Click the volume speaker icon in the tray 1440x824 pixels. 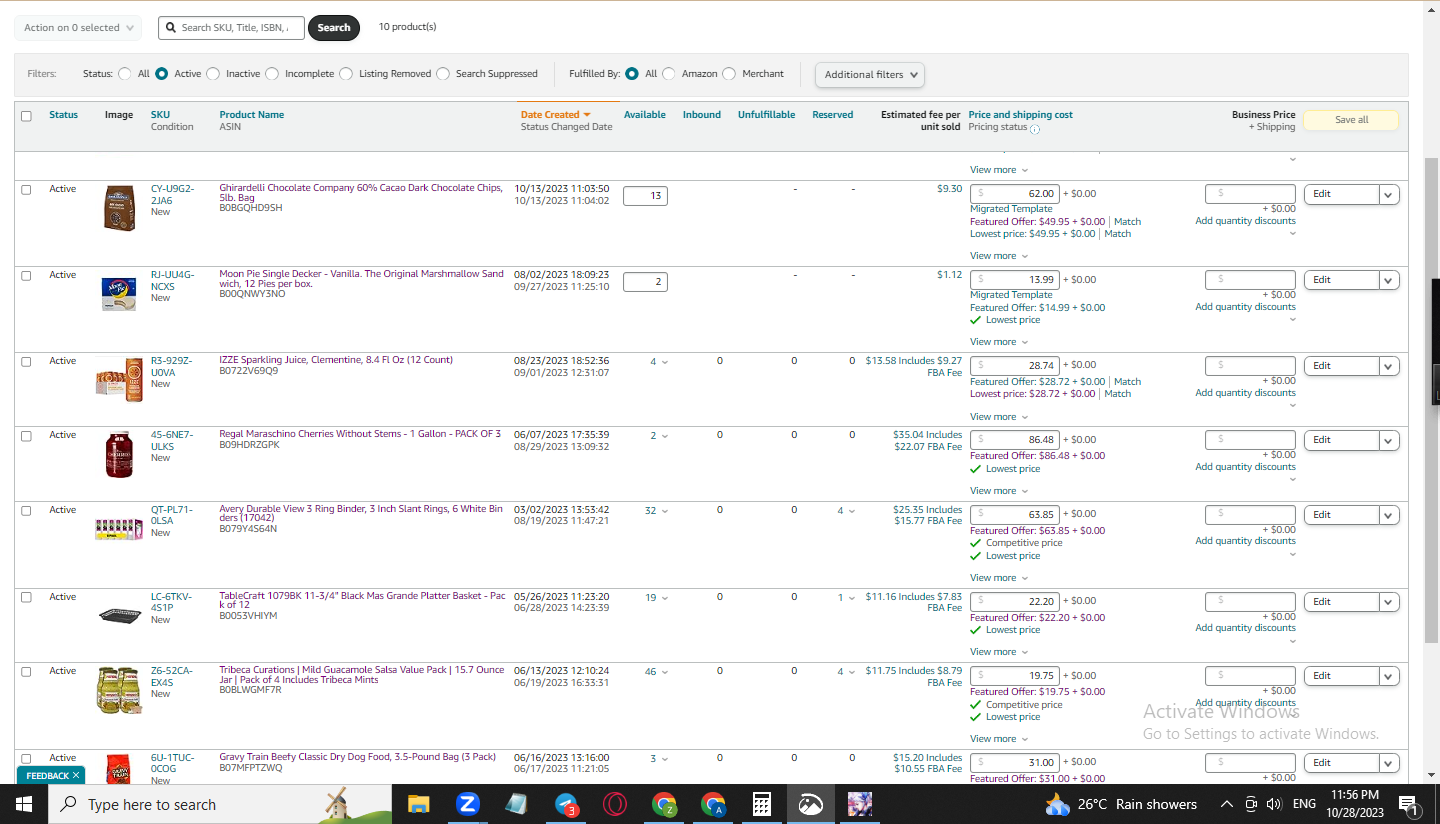(1273, 804)
